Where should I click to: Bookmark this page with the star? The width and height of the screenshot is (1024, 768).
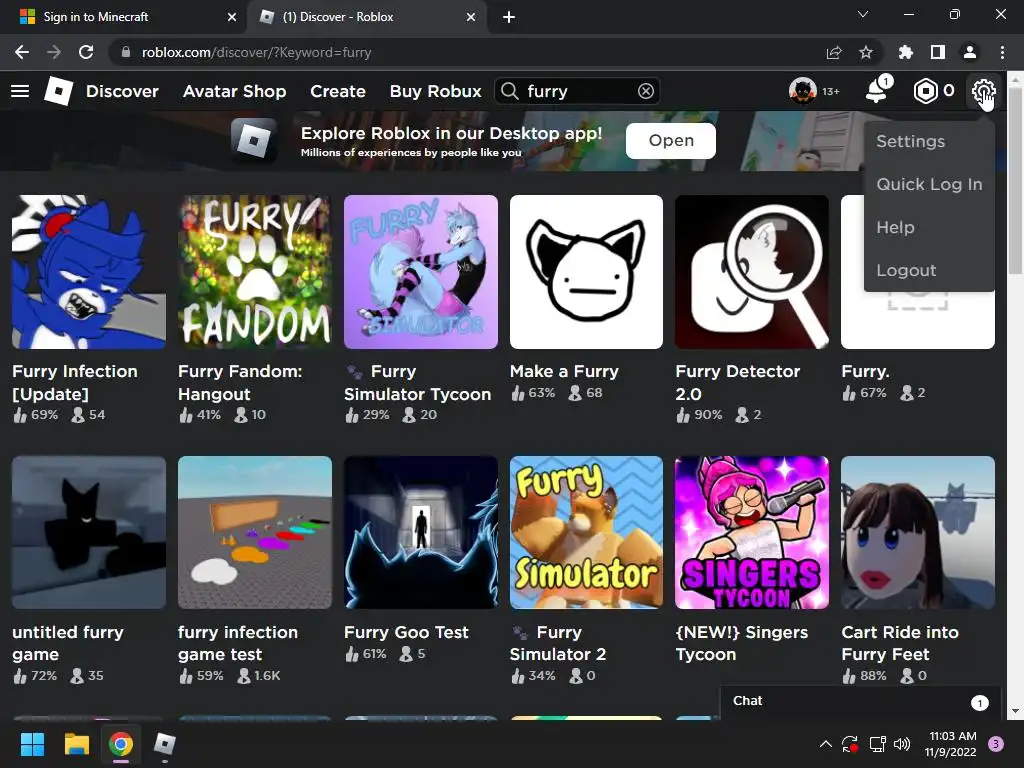click(x=865, y=52)
